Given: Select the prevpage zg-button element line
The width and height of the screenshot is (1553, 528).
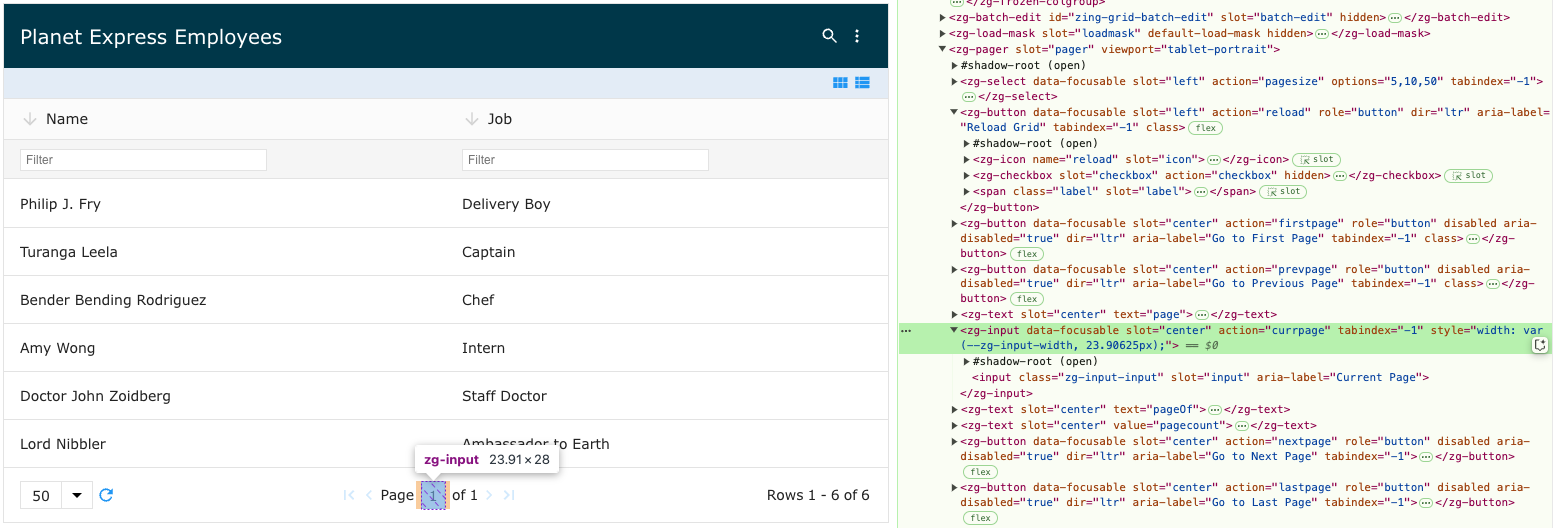Looking at the screenshot, I should coord(1245,284).
